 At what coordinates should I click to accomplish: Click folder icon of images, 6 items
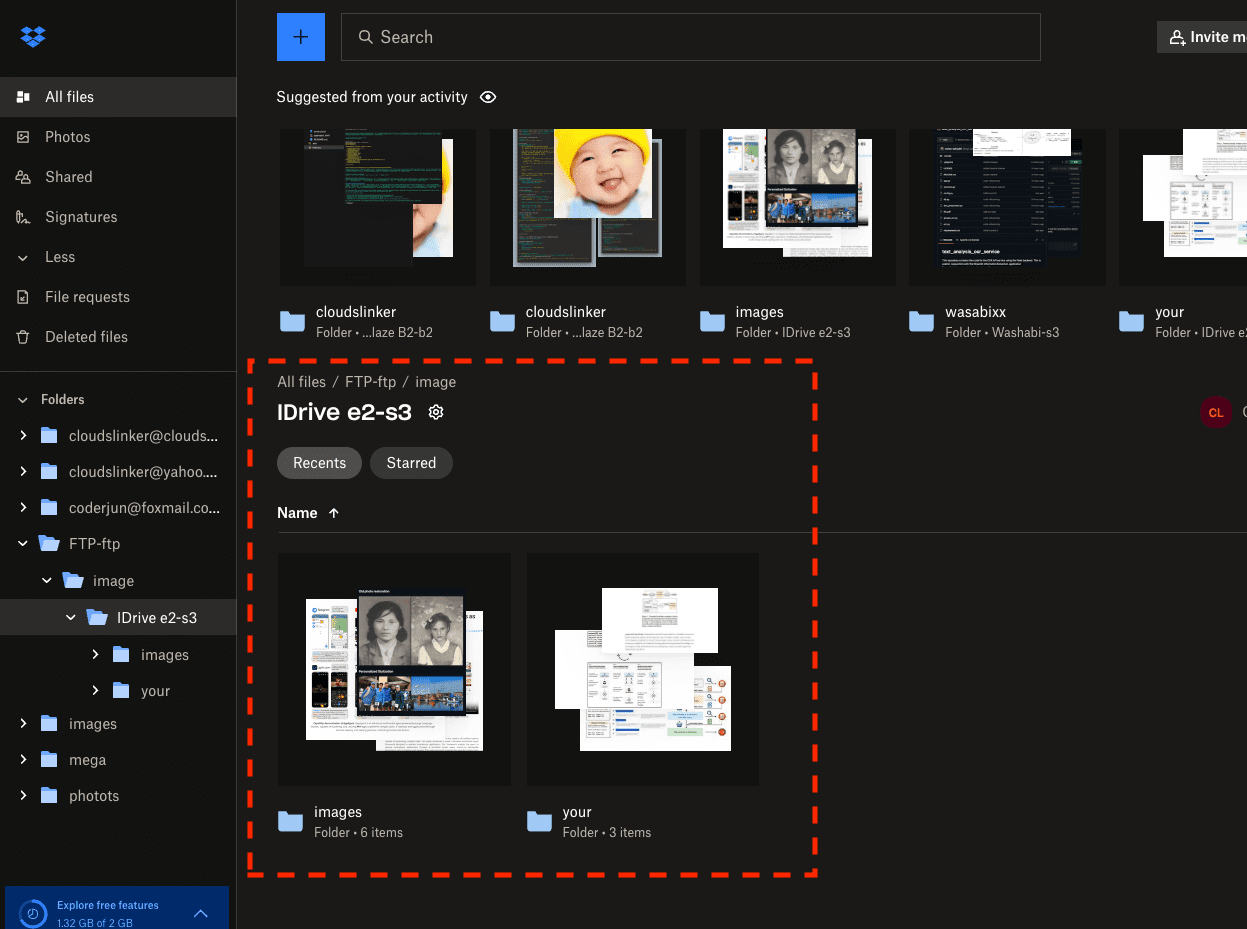pyautogui.click(x=290, y=822)
